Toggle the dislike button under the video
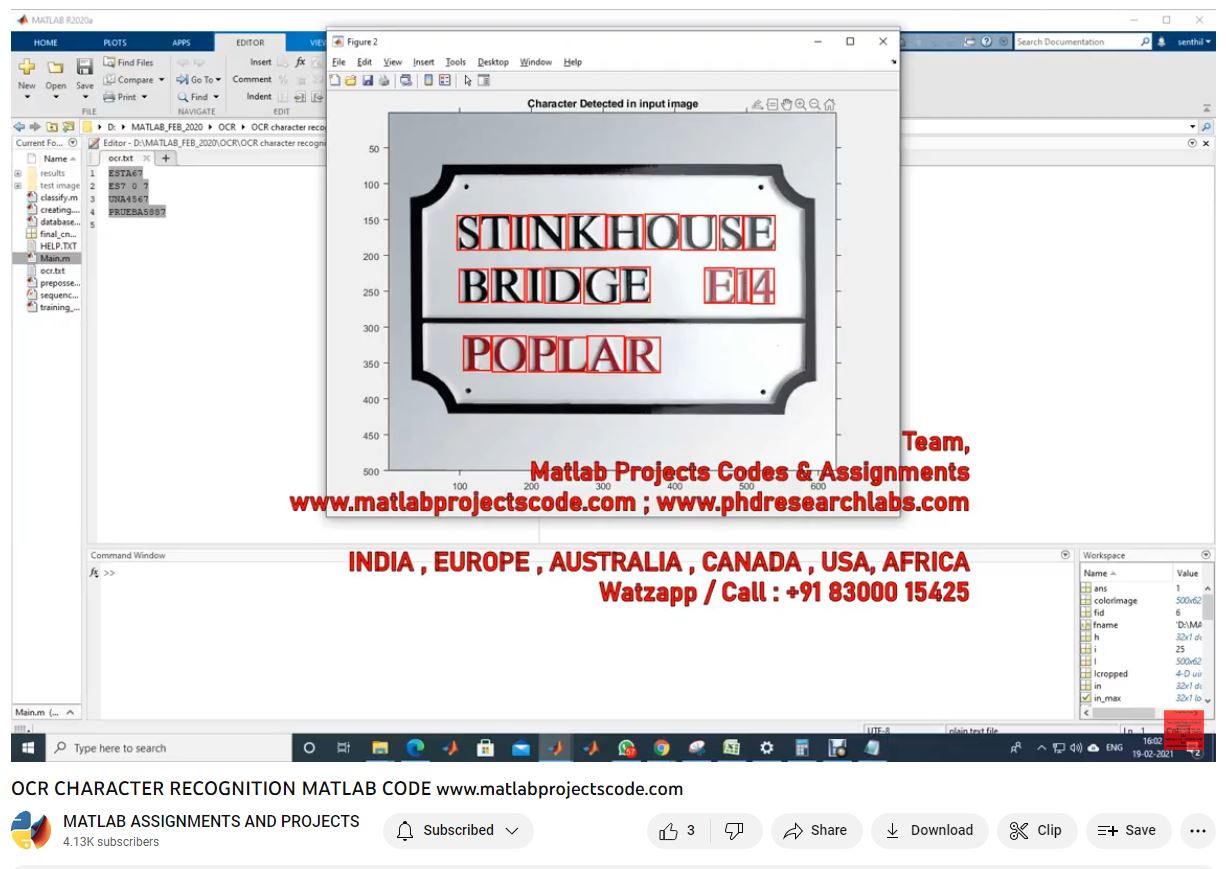The height and width of the screenshot is (869, 1226). click(x=734, y=830)
